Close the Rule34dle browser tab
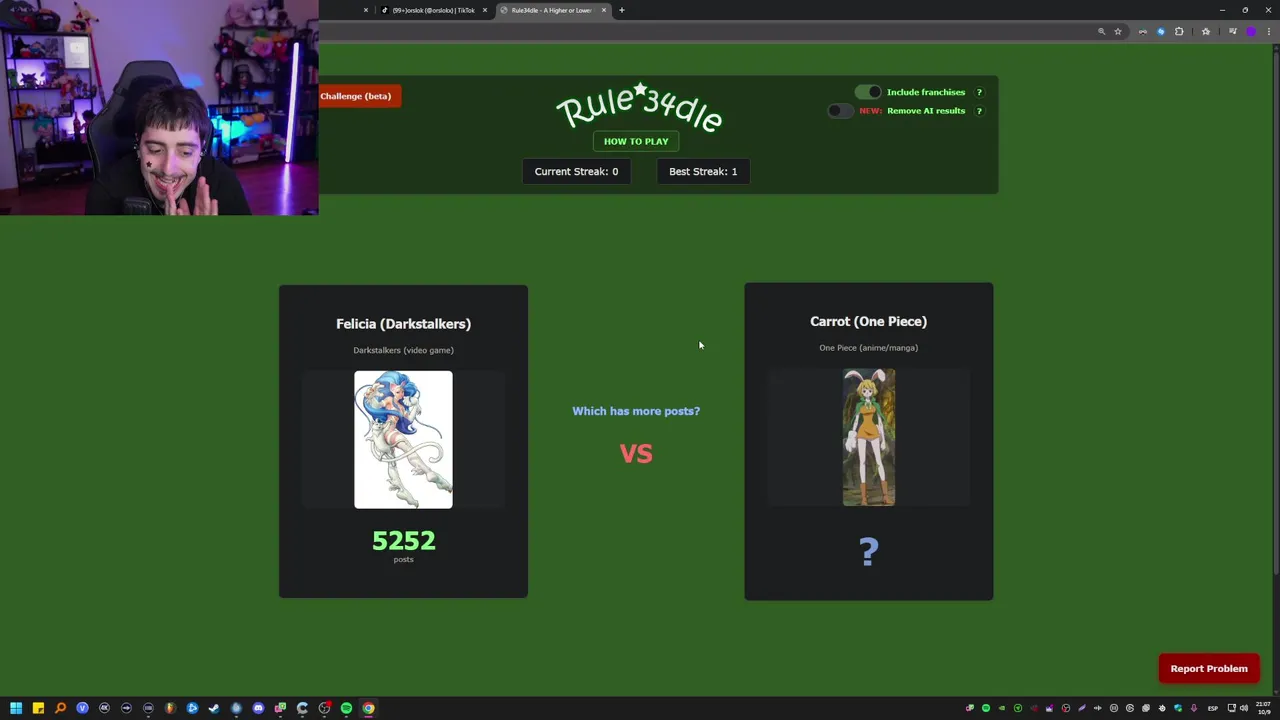The image size is (1280, 720). [604, 10]
